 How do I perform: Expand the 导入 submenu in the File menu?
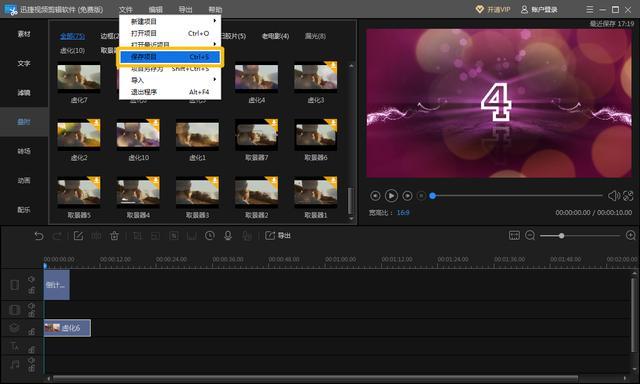pos(215,80)
